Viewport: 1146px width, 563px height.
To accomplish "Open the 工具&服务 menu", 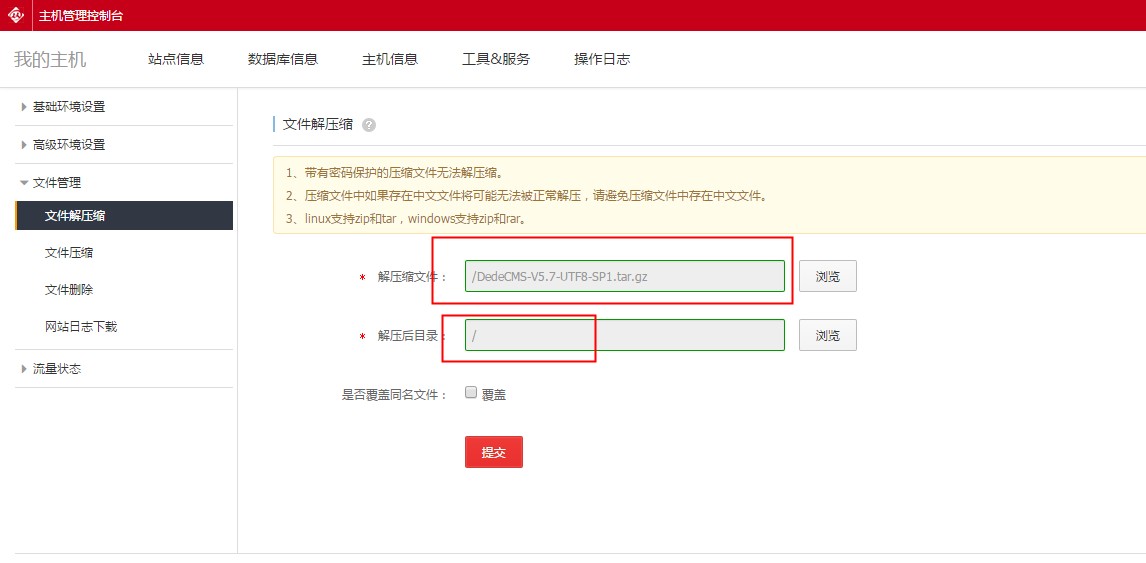I will (496, 59).
